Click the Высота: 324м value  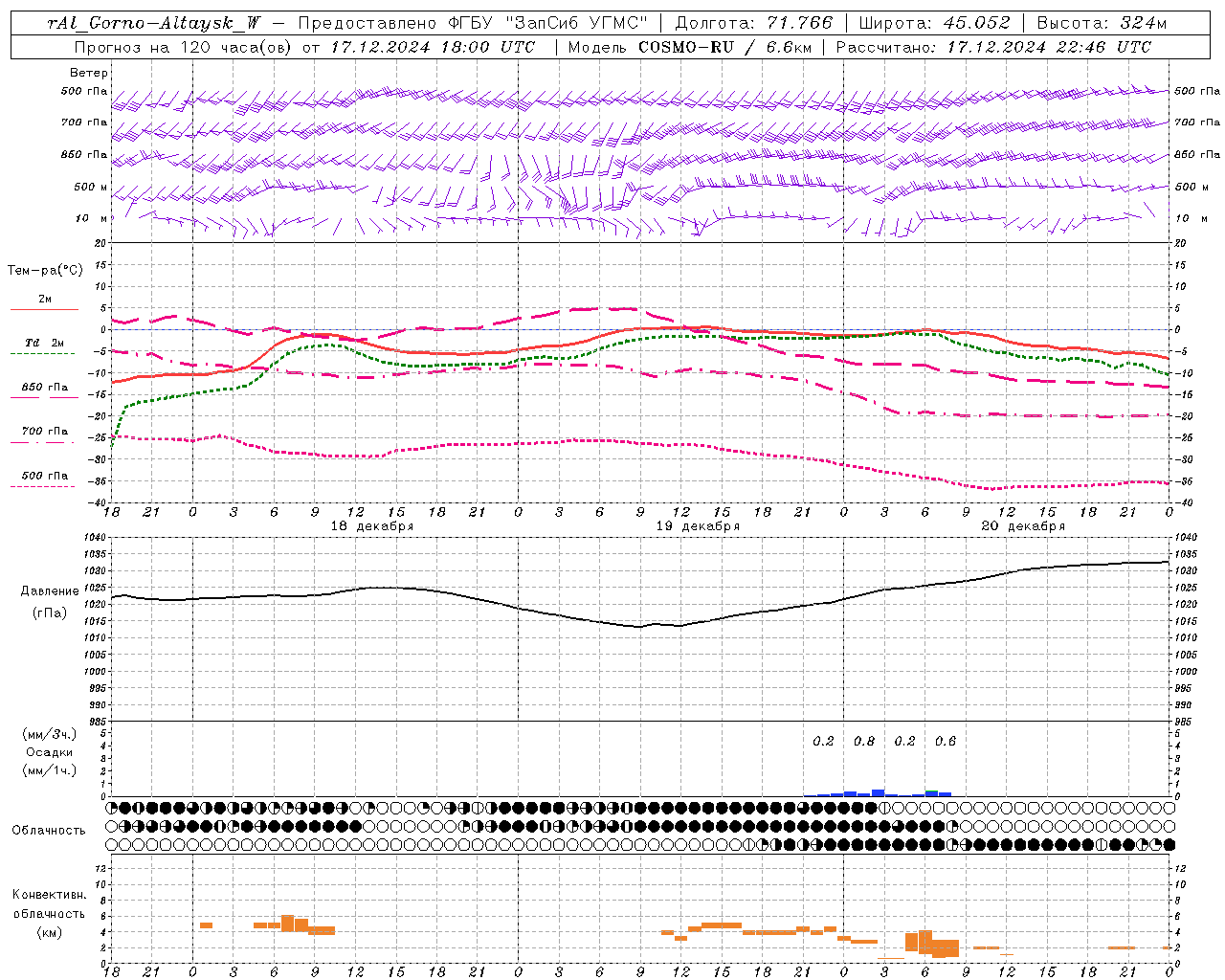[1102, 23]
